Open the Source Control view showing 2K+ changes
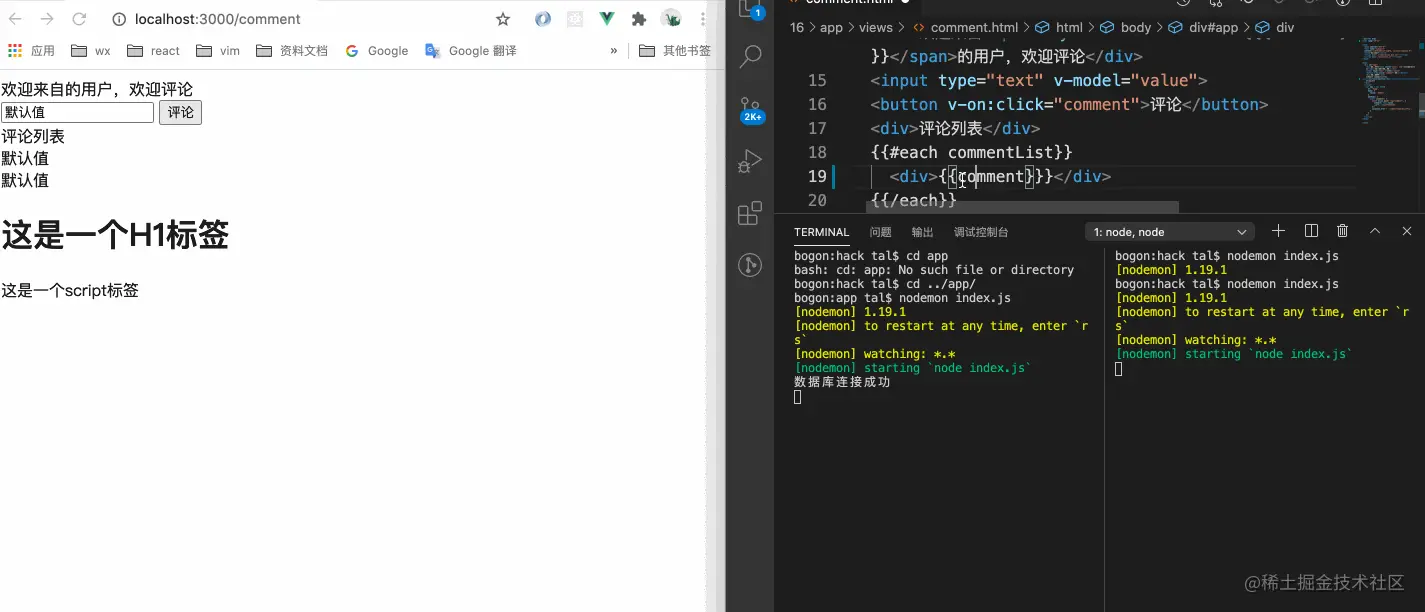Screen dimensions: 1425x612 pos(750,108)
